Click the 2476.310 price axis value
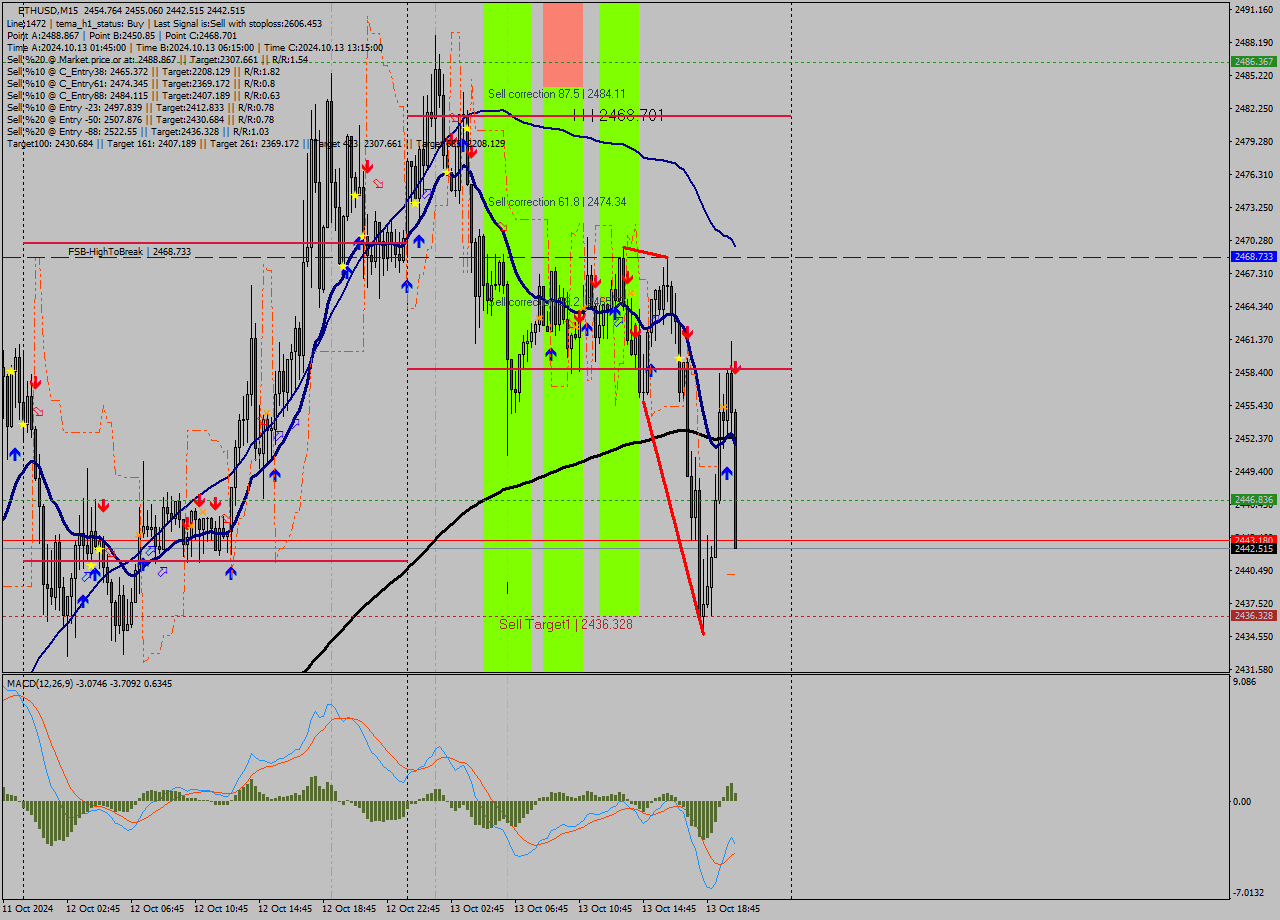 point(1254,175)
